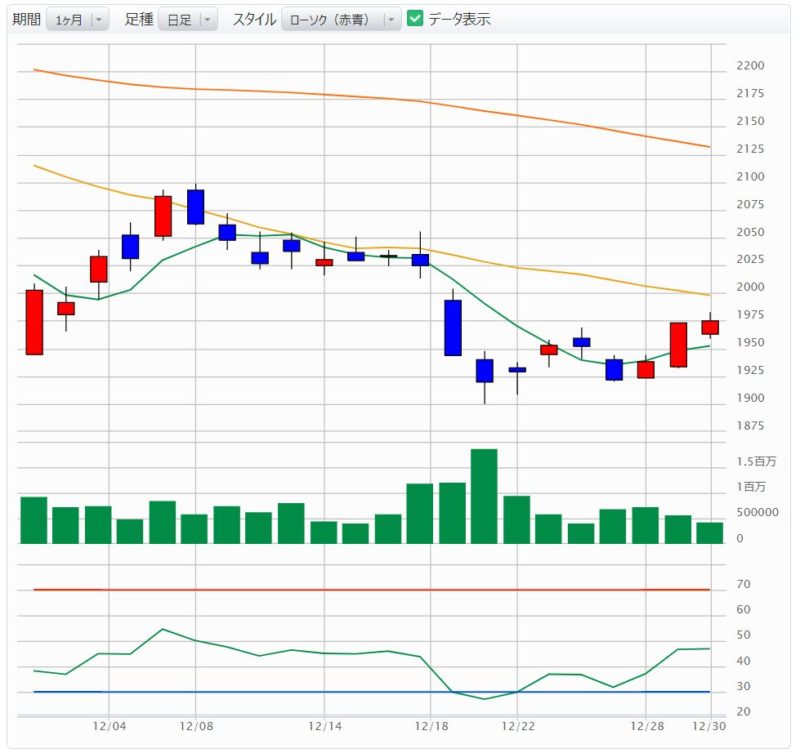
Task: Uncheck the データ表示 checkbox
Action: [416, 19]
